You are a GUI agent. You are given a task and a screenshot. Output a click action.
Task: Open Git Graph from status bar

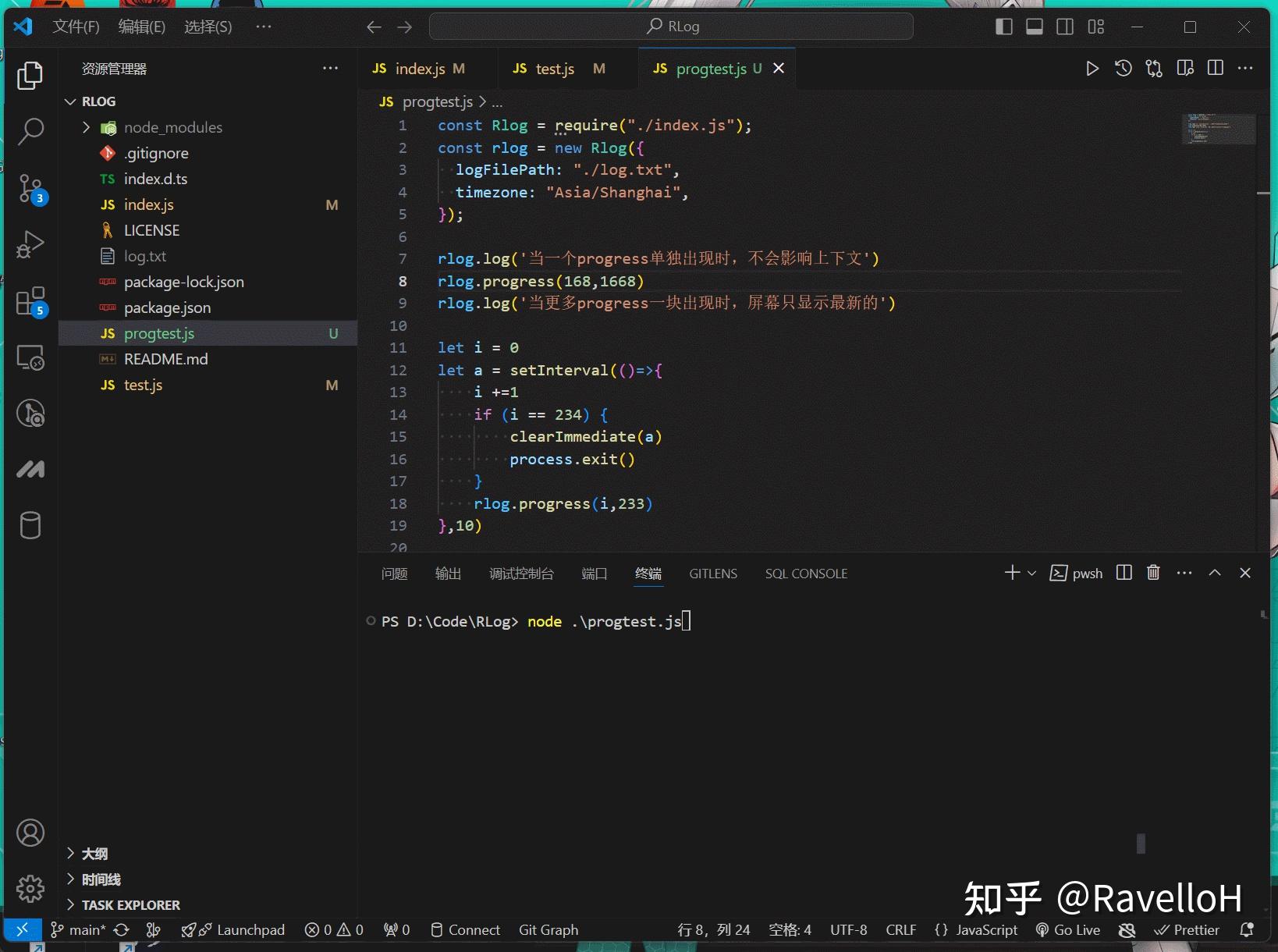click(548, 929)
